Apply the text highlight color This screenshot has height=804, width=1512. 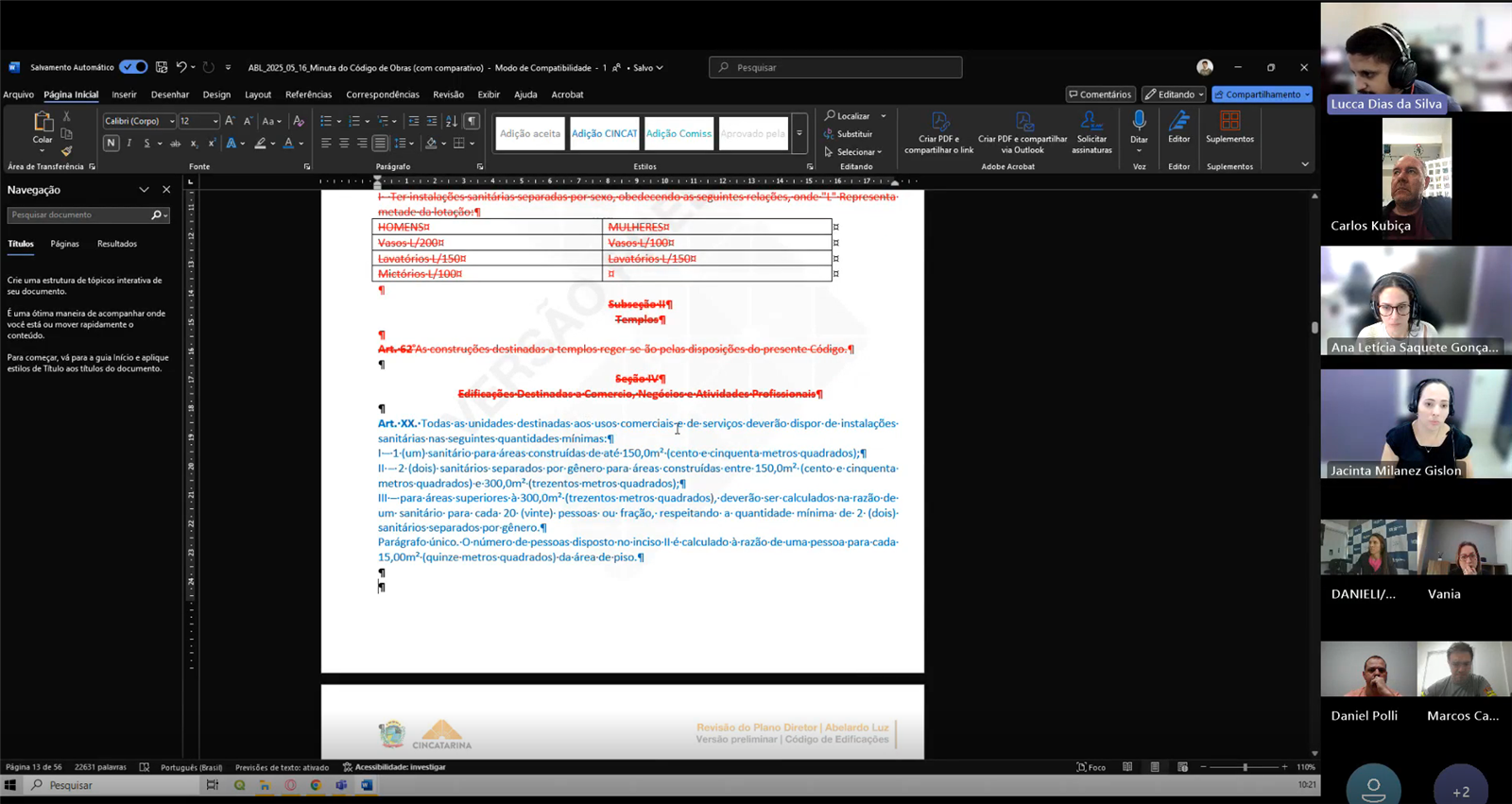261,144
